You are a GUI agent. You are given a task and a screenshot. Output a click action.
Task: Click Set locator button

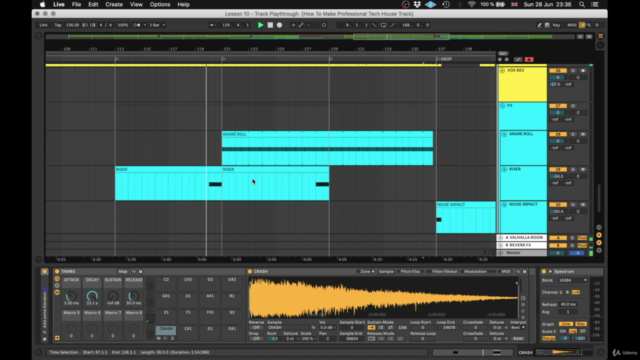[503, 53]
